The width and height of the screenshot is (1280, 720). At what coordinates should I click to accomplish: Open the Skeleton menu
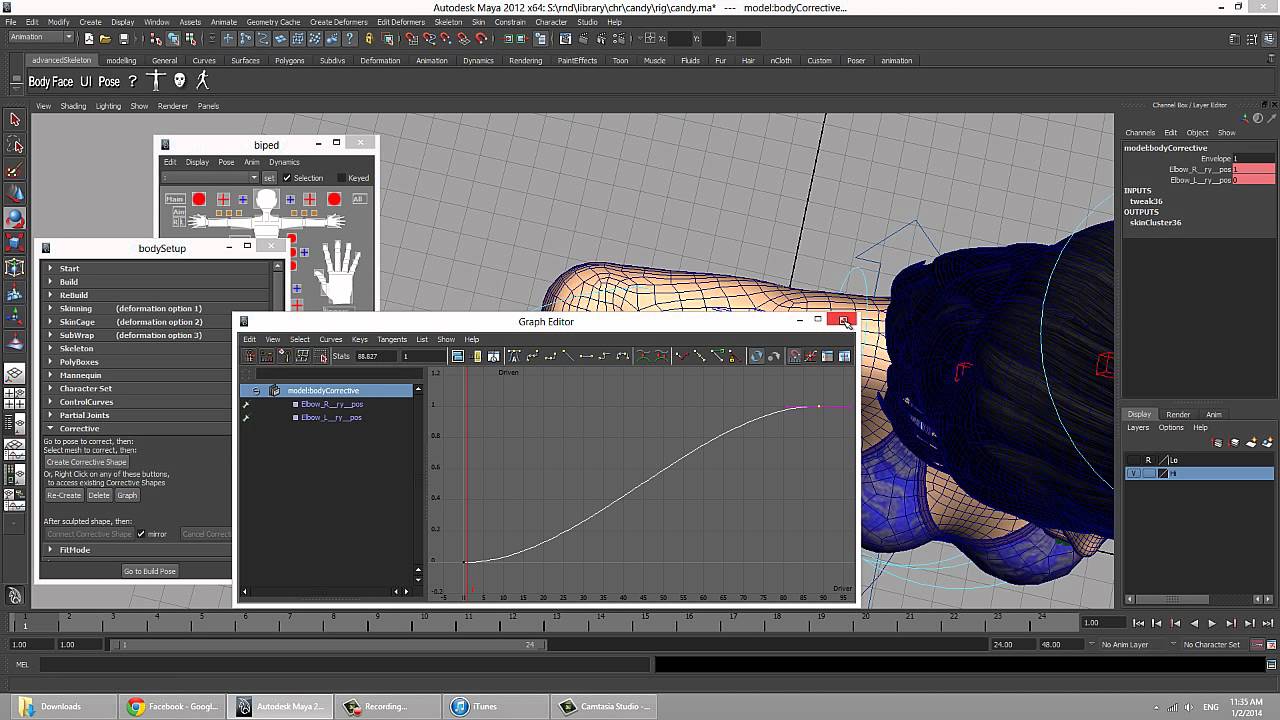448,22
